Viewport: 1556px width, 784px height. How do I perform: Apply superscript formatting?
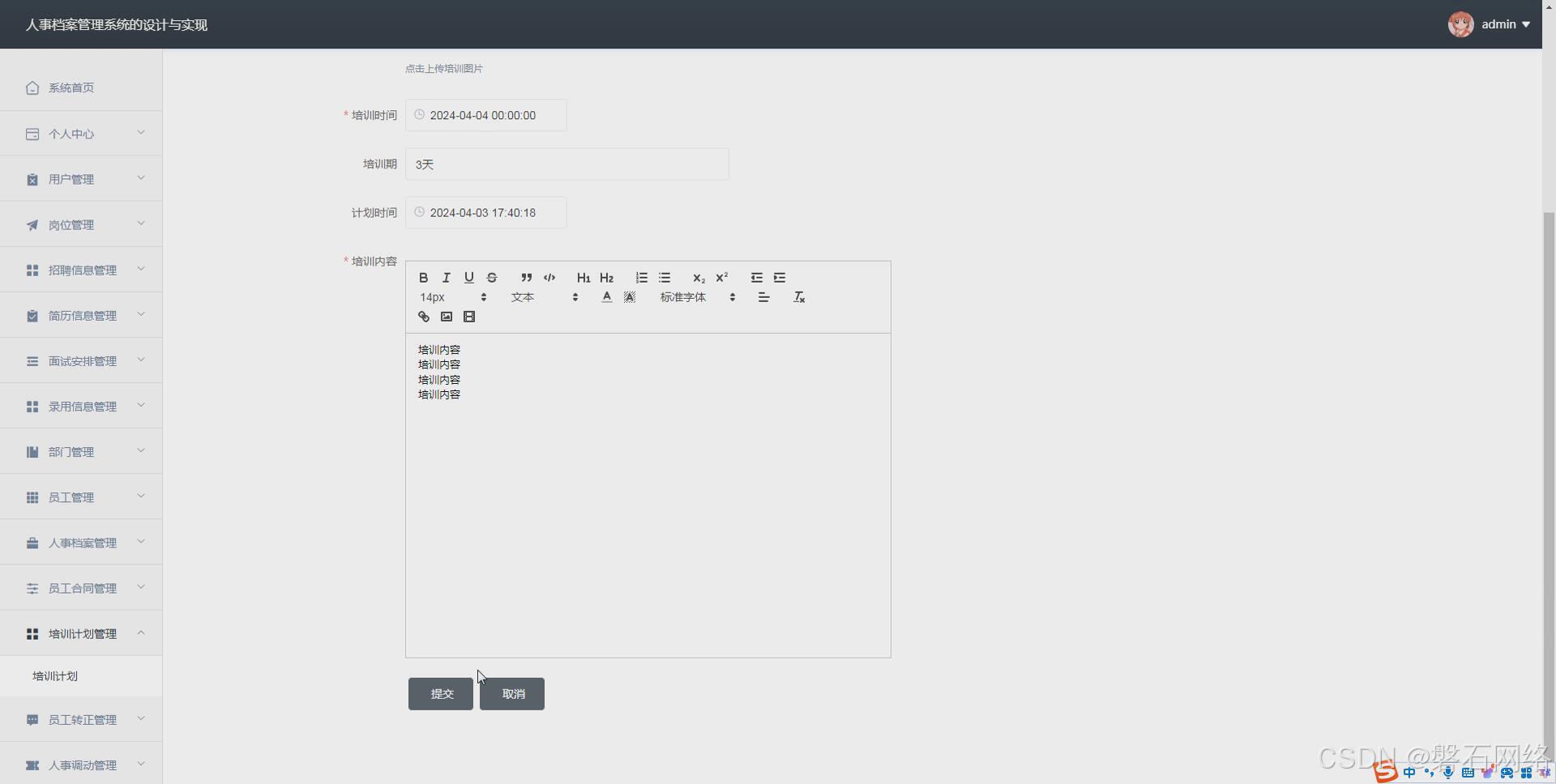(721, 278)
